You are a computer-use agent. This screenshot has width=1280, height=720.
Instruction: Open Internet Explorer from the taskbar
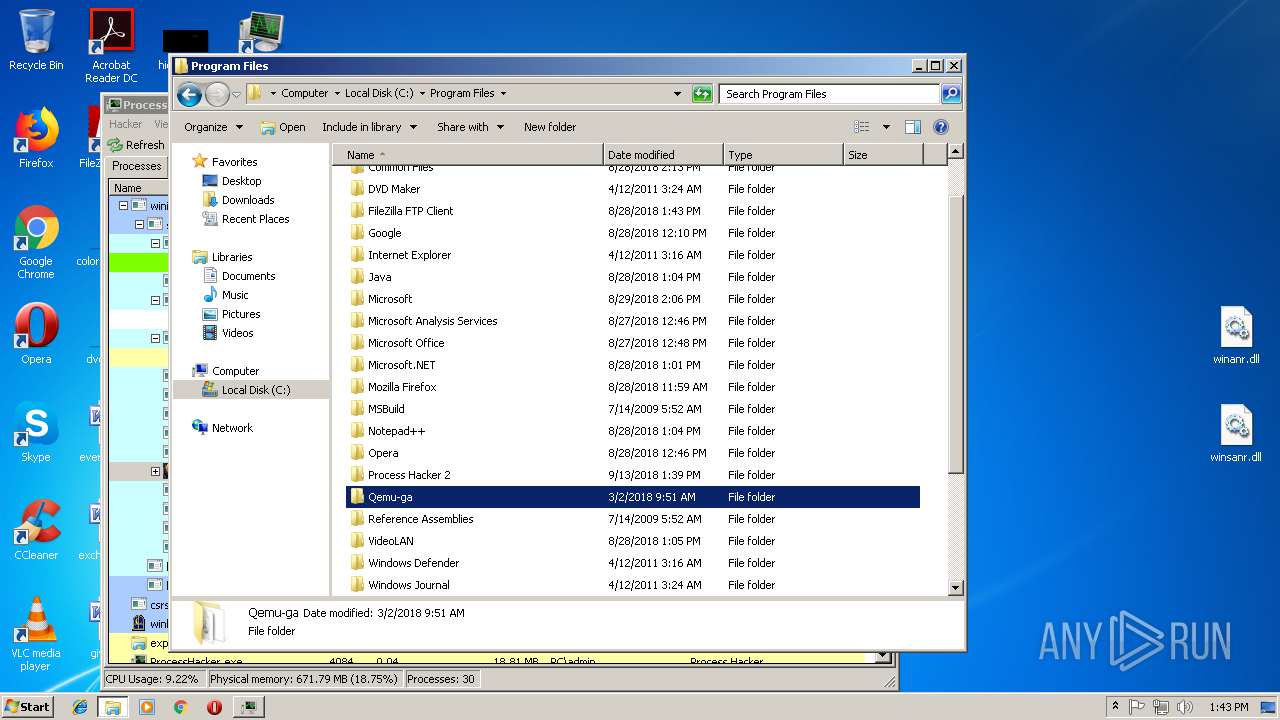(x=80, y=707)
